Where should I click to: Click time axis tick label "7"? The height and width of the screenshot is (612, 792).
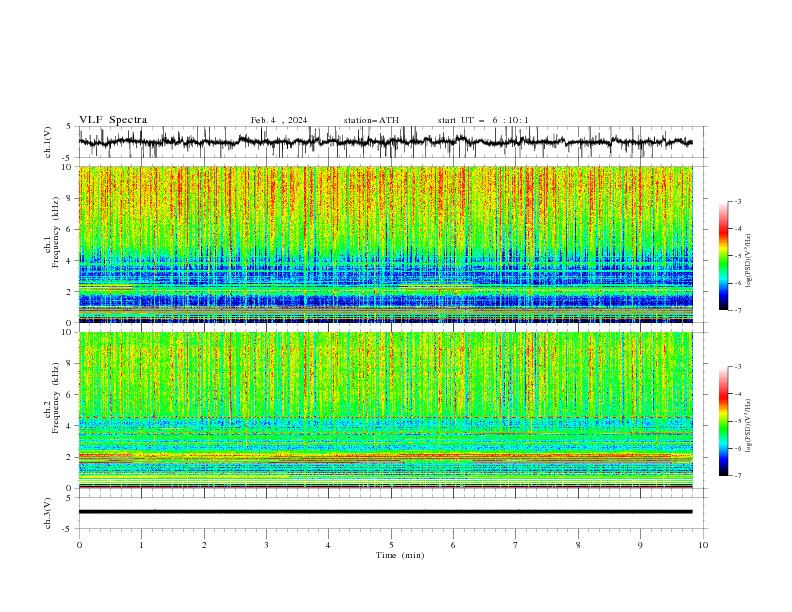tap(516, 545)
